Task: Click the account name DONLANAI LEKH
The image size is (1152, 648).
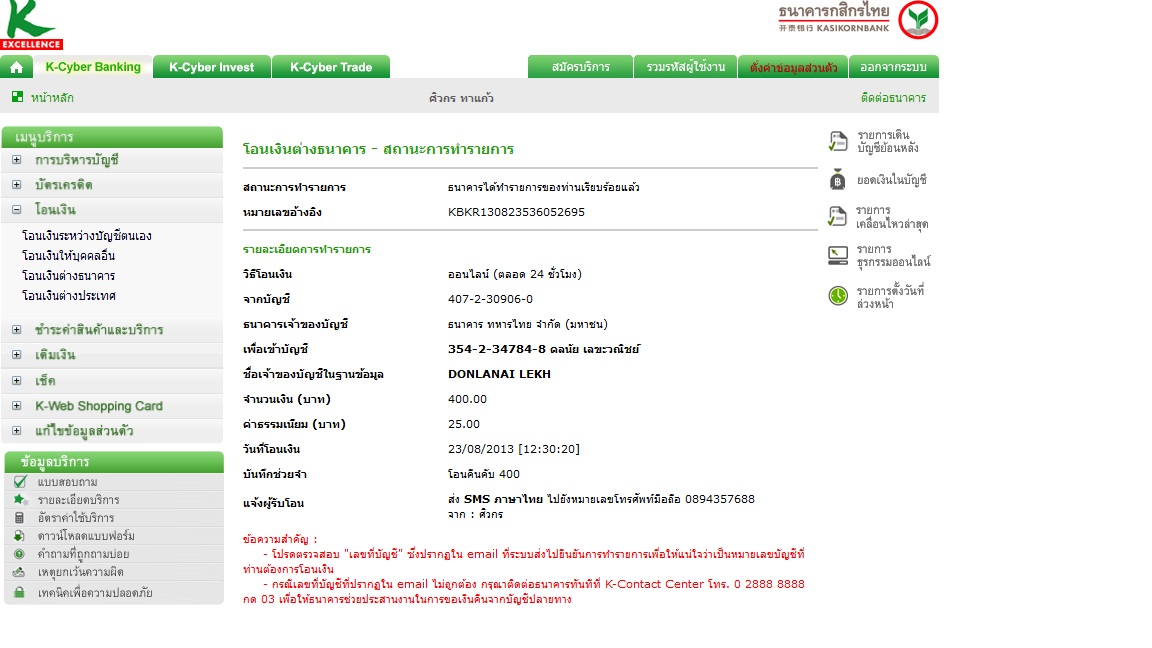Action: pos(499,374)
